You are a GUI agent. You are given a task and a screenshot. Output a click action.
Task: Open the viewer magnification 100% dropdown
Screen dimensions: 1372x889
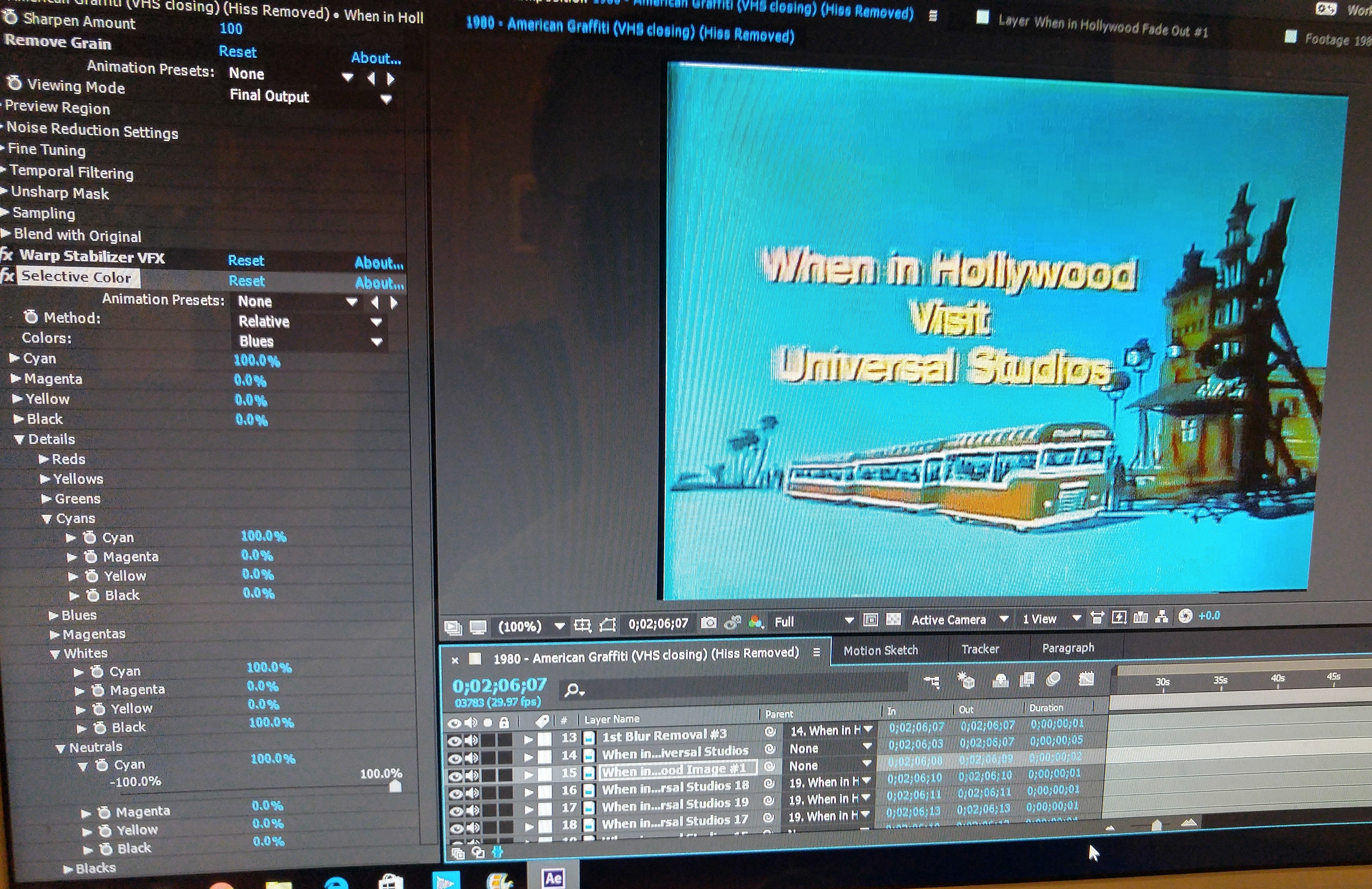tap(532, 626)
